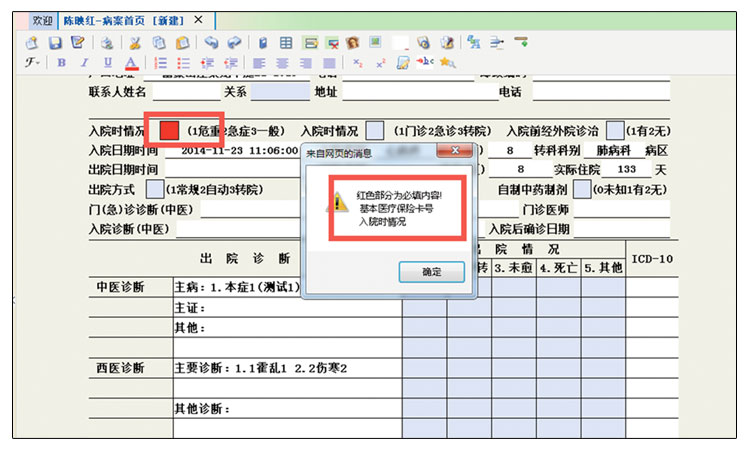This screenshot has height=452, width=750.
Task: Center-align the text
Action: point(282,63)
